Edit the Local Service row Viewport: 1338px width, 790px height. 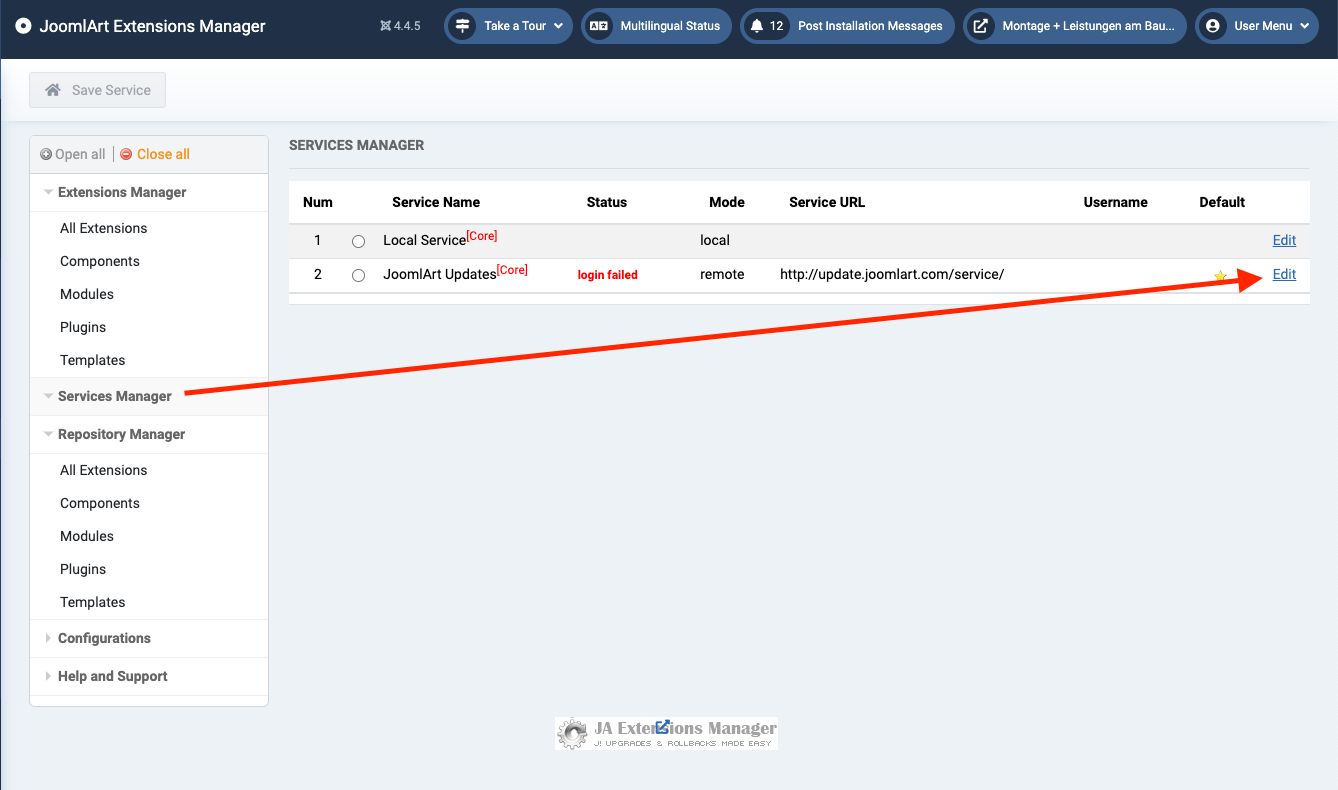coord(1284,240)
